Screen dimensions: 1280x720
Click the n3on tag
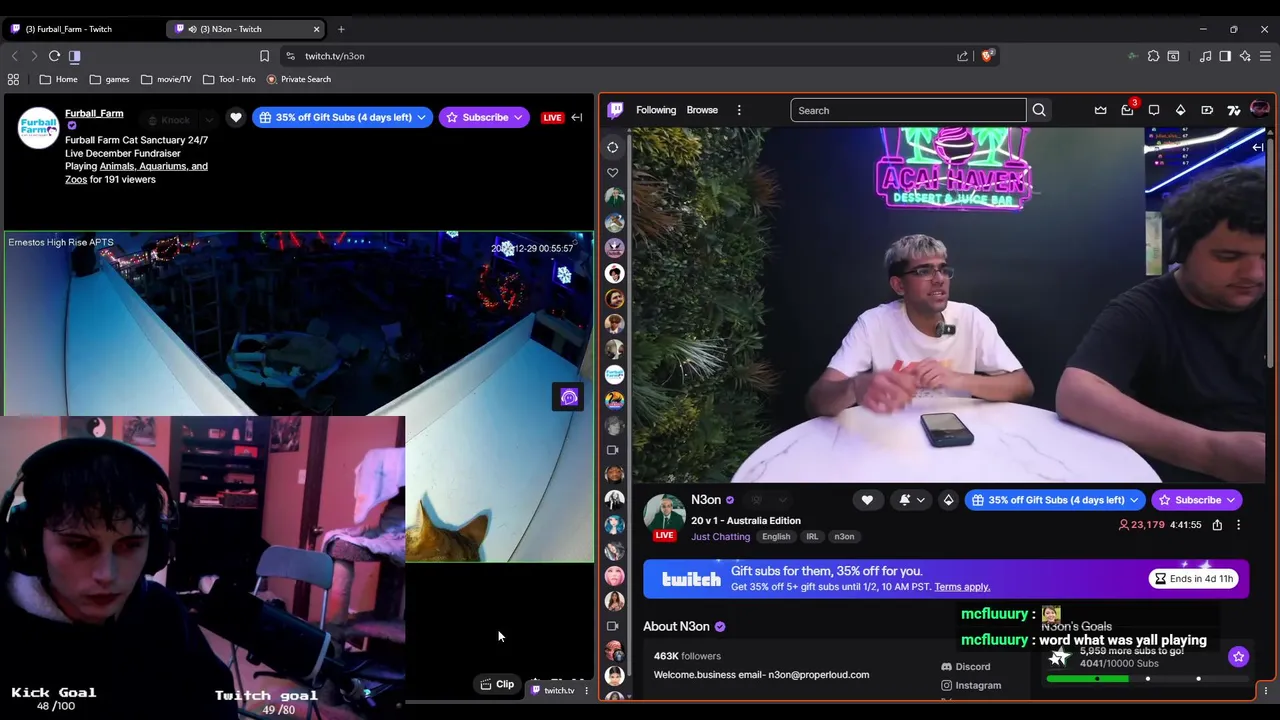844,537
